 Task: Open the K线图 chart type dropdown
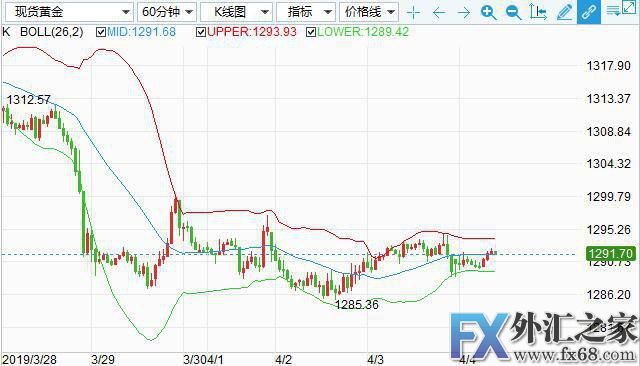(x=237, y=12)
